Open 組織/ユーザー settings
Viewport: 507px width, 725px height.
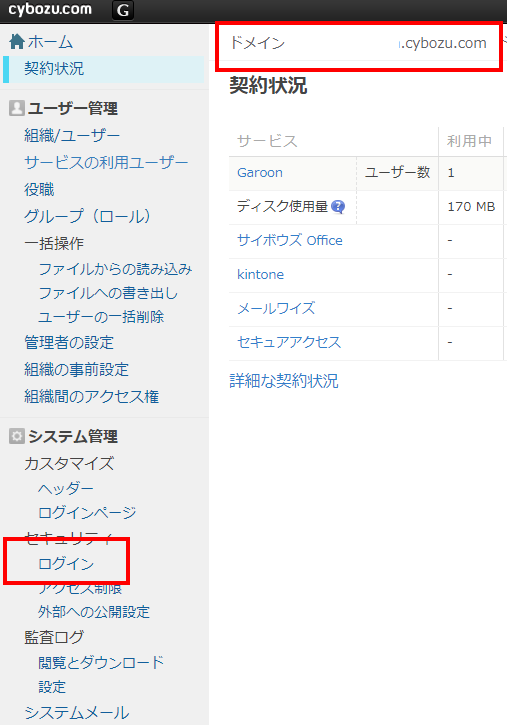coord(72,135)
